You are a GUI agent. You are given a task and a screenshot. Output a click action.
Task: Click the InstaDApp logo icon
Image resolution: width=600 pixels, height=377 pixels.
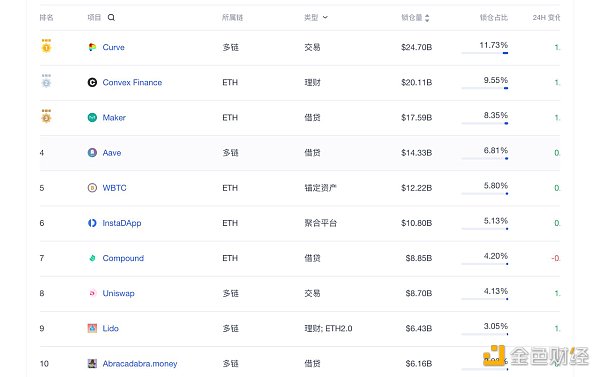[92, 223]
